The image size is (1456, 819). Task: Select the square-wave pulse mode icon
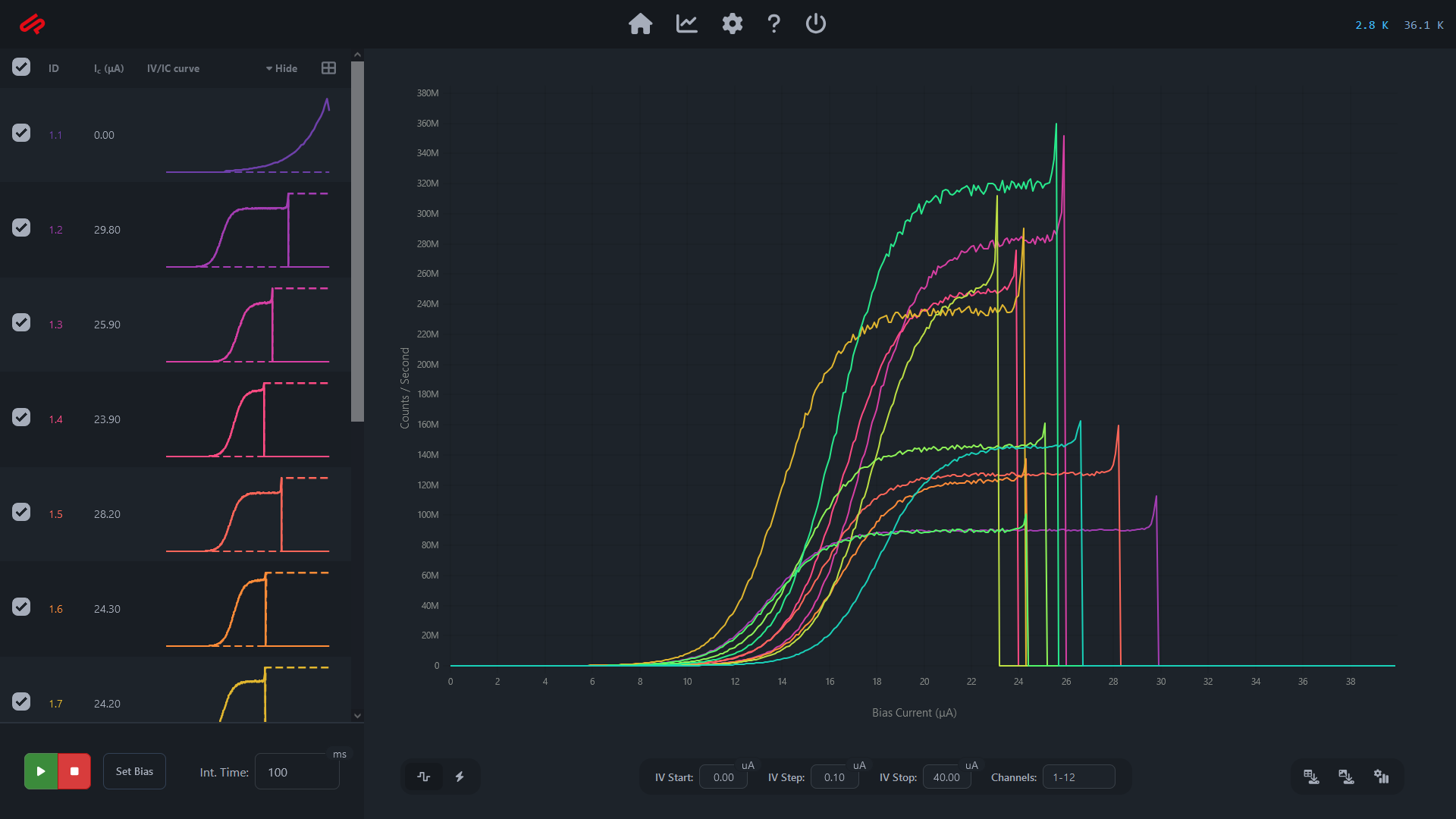click(424, 777)
